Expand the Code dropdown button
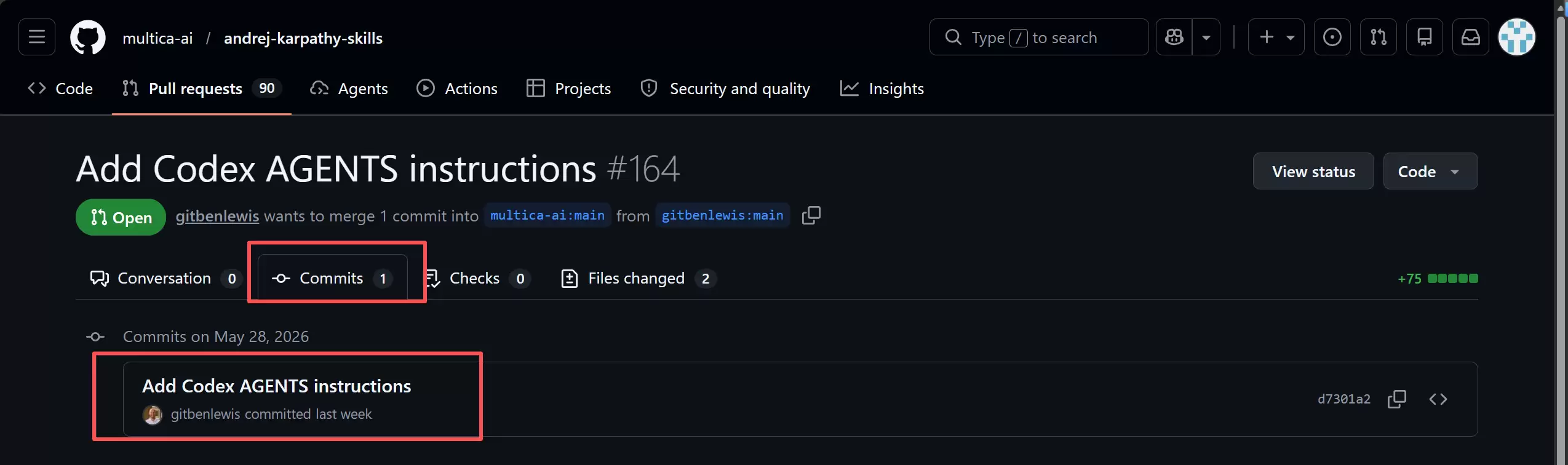This screenshot has width=1568, height=465. (1430, 171)
